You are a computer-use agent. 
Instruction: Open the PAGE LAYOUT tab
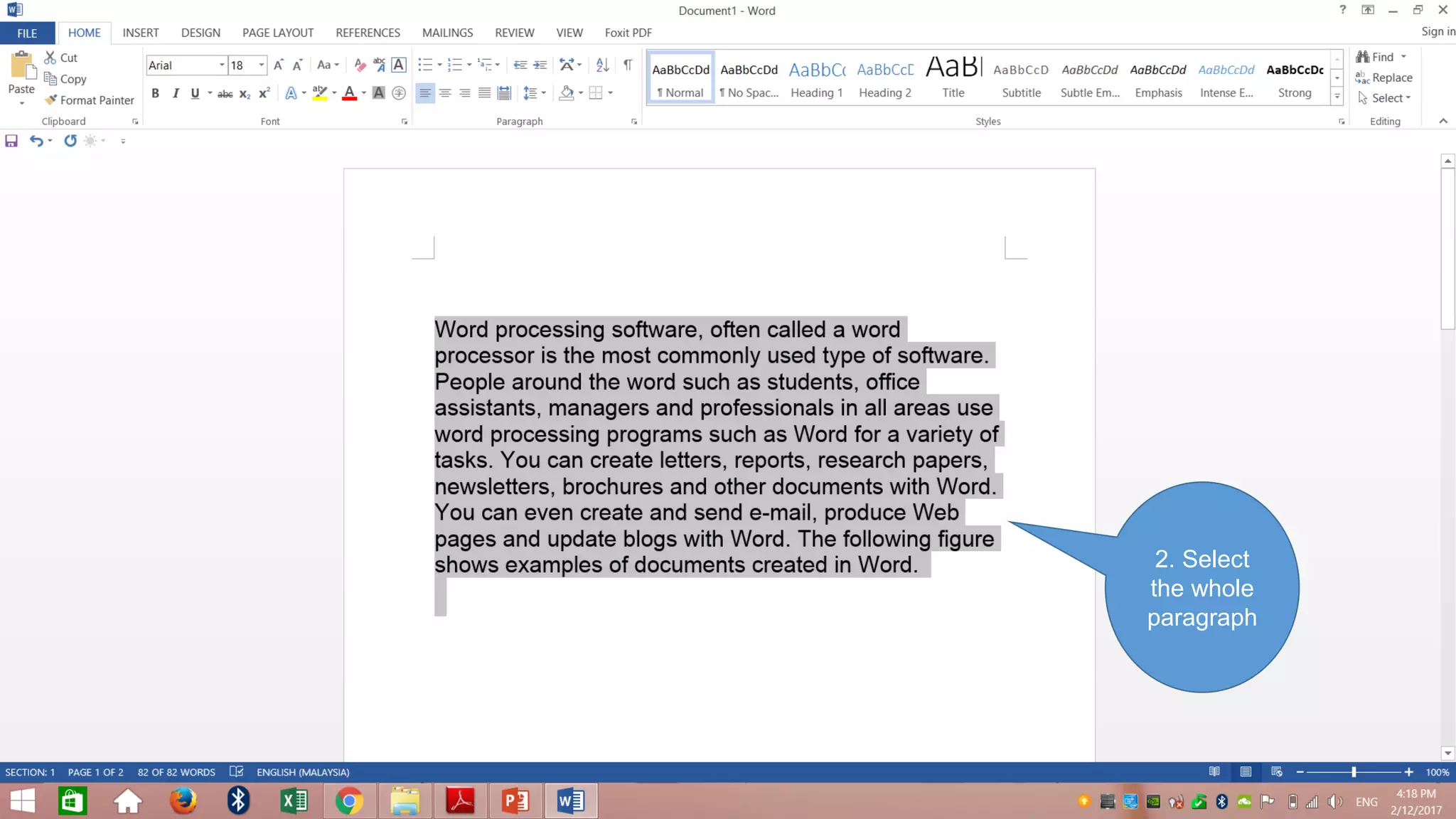point(277,33)
